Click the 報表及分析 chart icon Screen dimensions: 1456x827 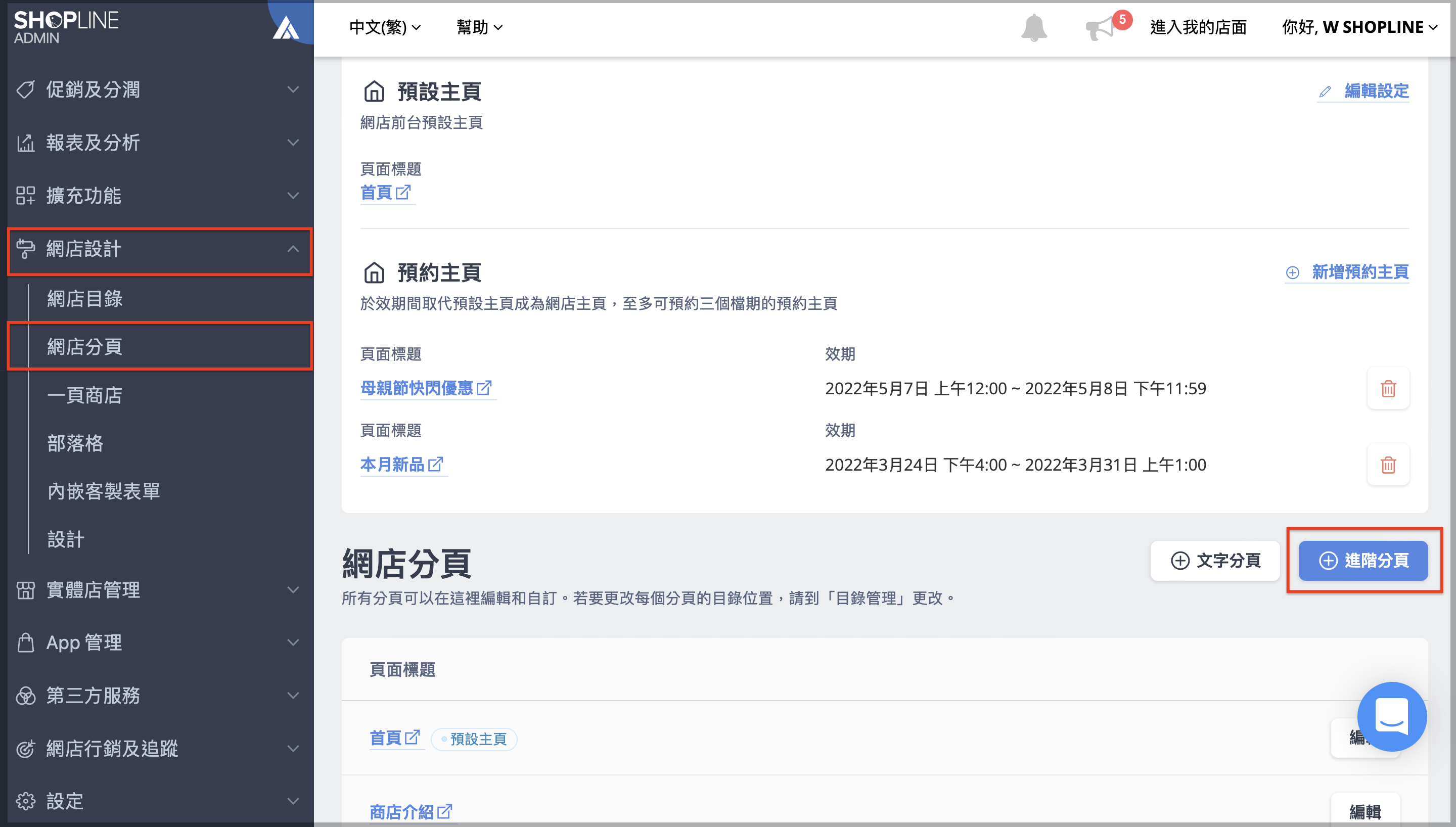(26, 143)
